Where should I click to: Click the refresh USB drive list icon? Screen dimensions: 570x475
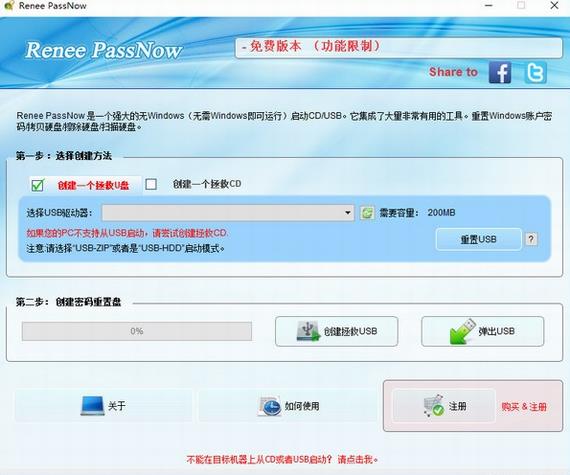pyautogui.click(x=367, y=213)
